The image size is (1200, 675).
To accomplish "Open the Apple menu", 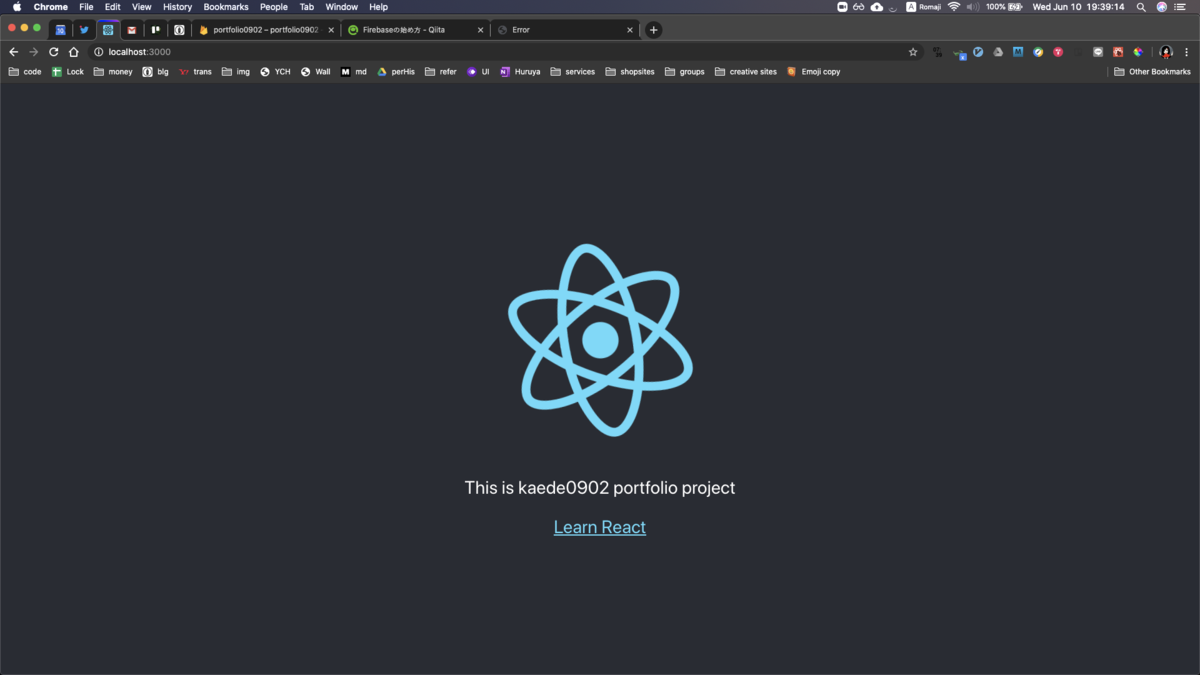I will 17,7.
